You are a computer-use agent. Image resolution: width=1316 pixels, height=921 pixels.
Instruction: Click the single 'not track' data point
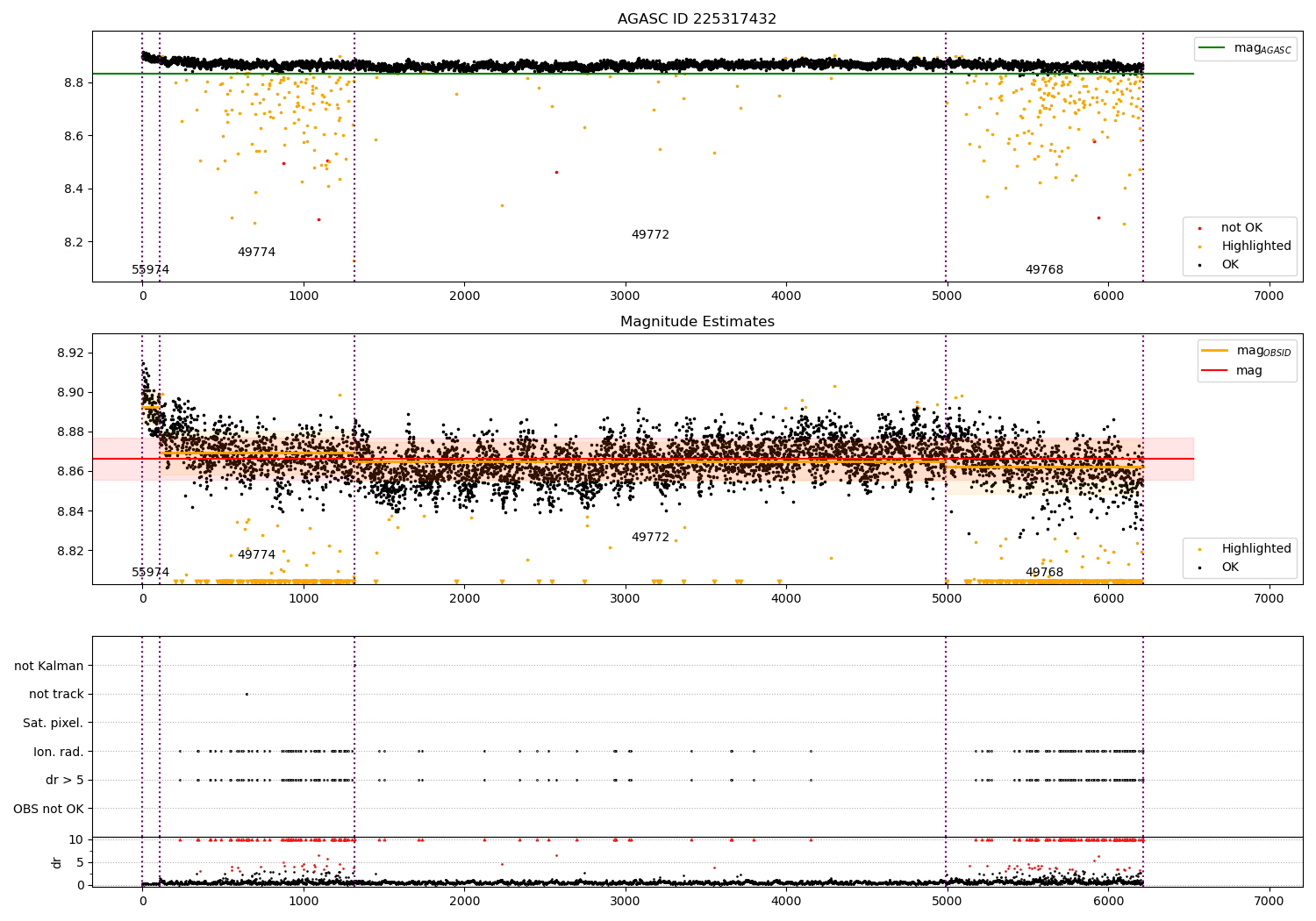click(247, 694)
